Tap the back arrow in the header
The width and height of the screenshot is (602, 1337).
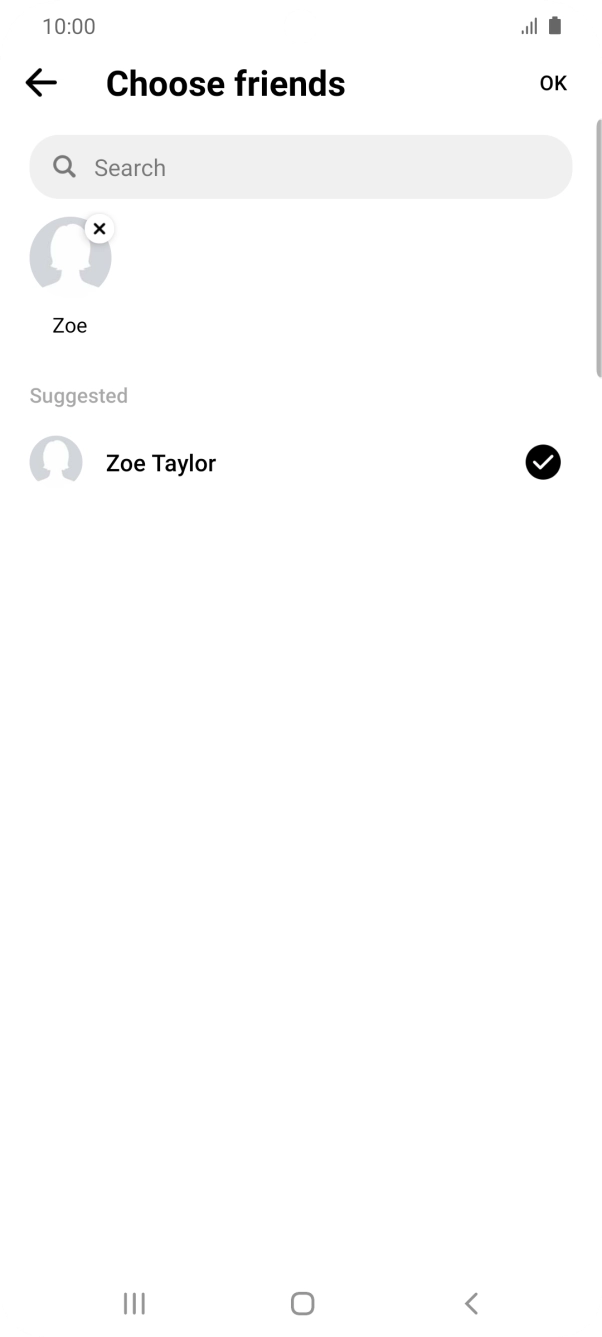(41, 83)
